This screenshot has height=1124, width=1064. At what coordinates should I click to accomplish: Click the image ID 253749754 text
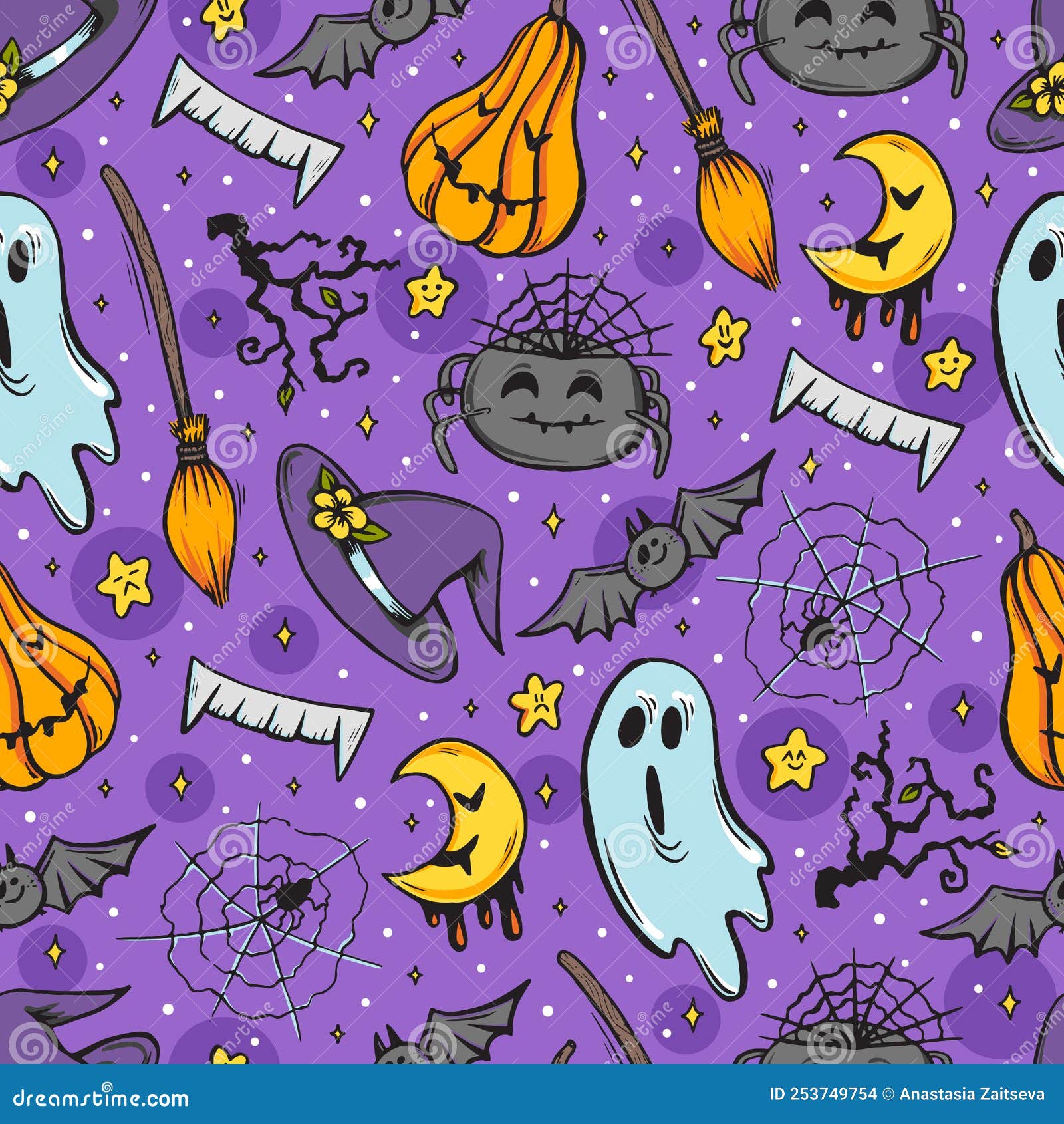point(823,1094)
